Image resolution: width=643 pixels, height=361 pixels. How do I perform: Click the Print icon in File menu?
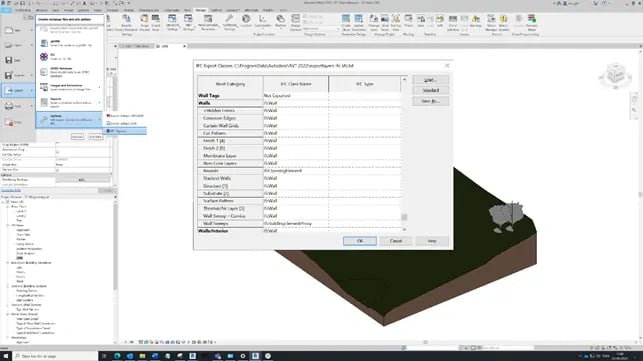(9, 106)
